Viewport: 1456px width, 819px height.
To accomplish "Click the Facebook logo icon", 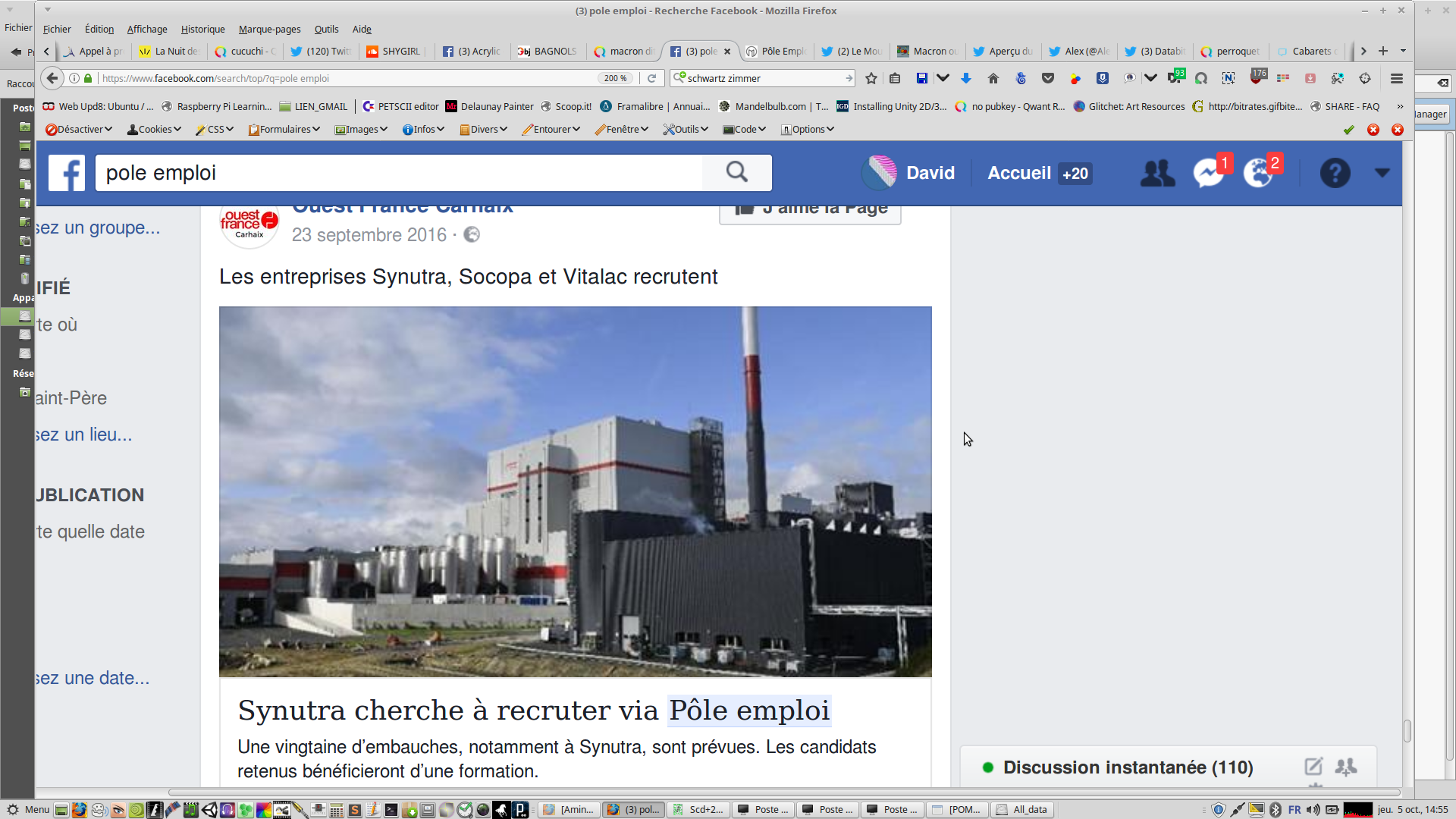I will [x=67, y=173].
